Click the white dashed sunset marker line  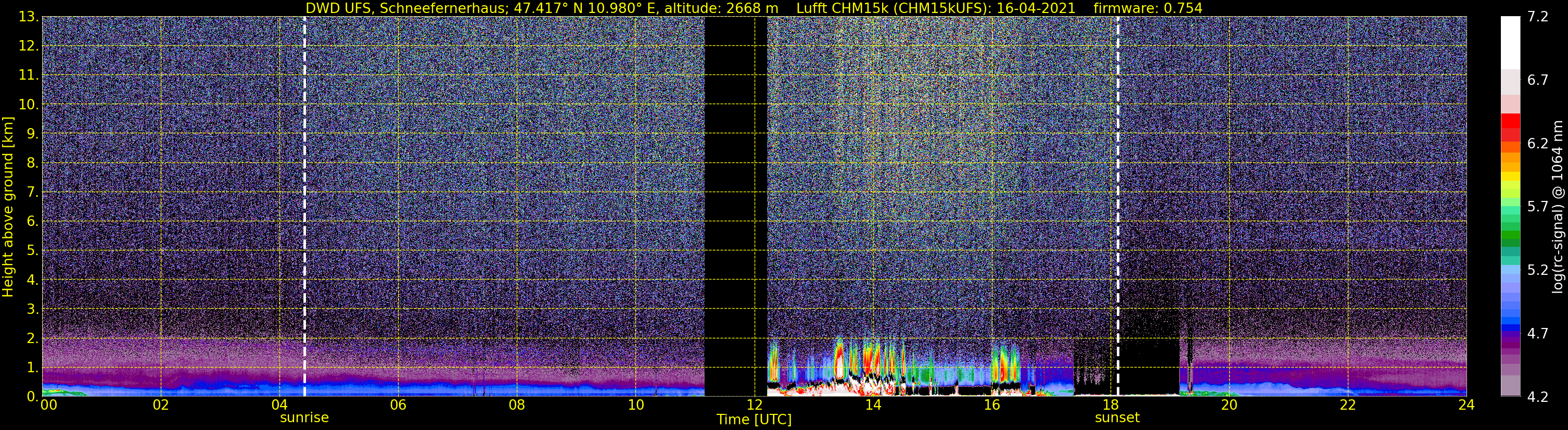coord(1118,207)
